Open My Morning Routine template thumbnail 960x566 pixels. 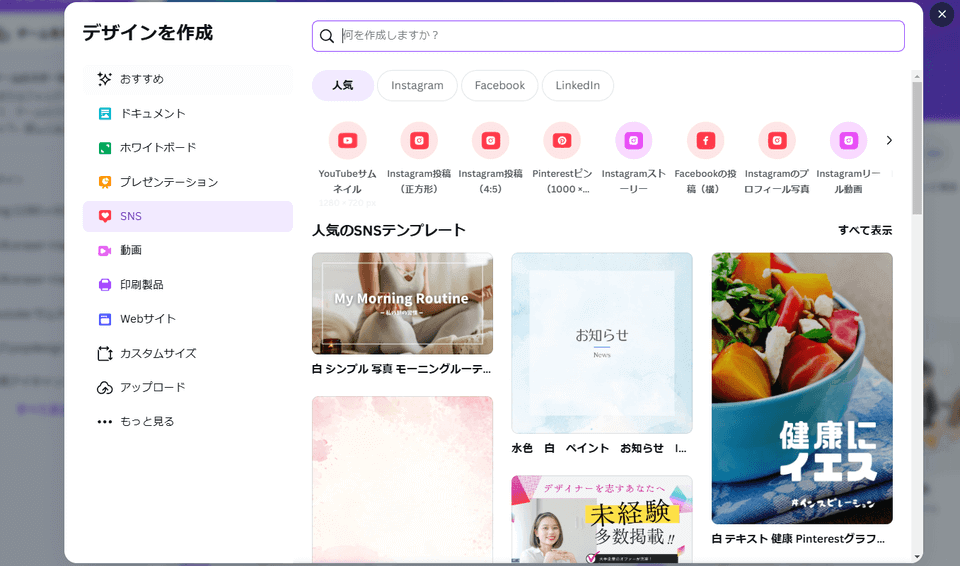tap(402, 303)
